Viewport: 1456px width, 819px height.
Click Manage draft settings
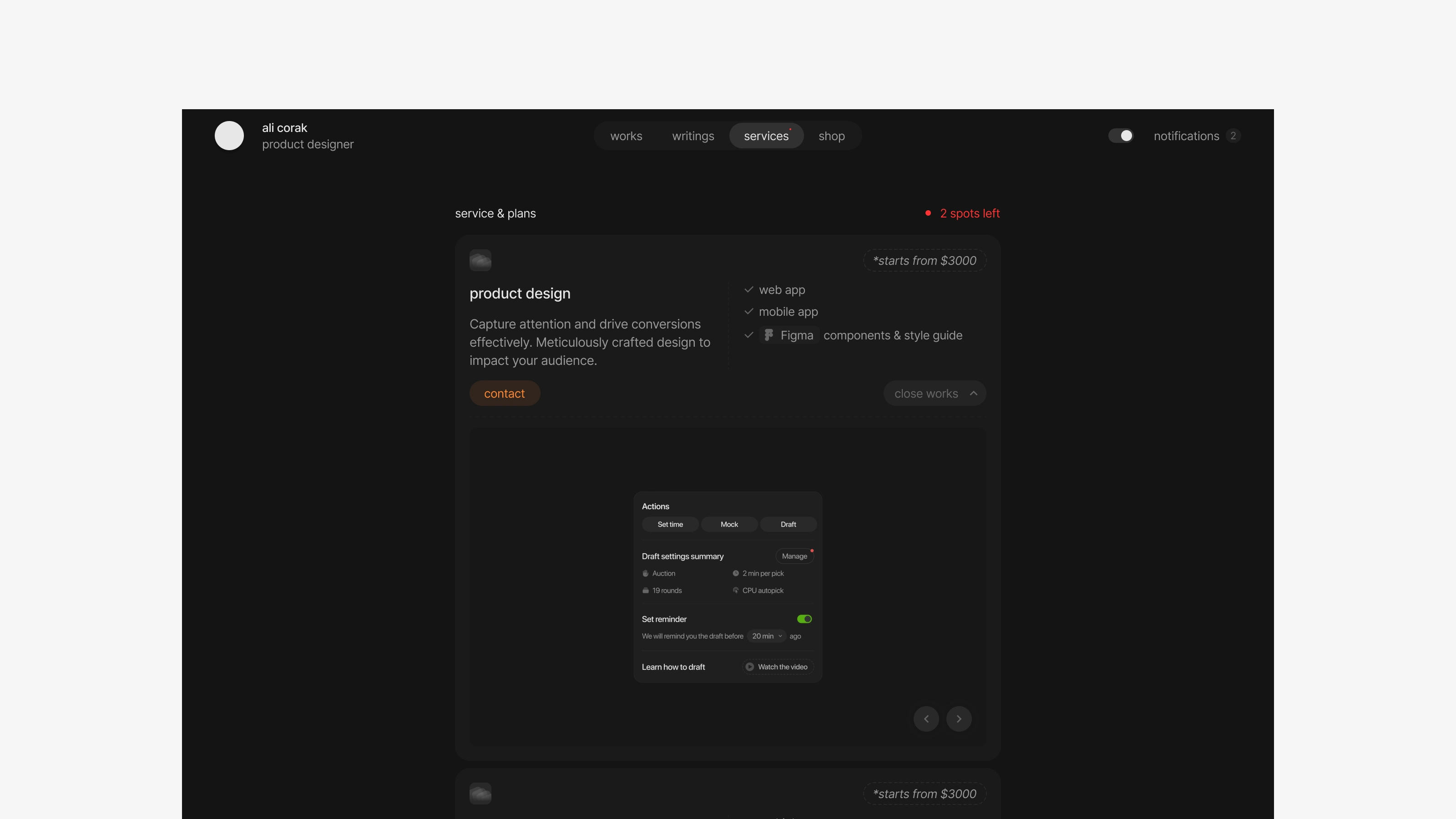(794, 556)
